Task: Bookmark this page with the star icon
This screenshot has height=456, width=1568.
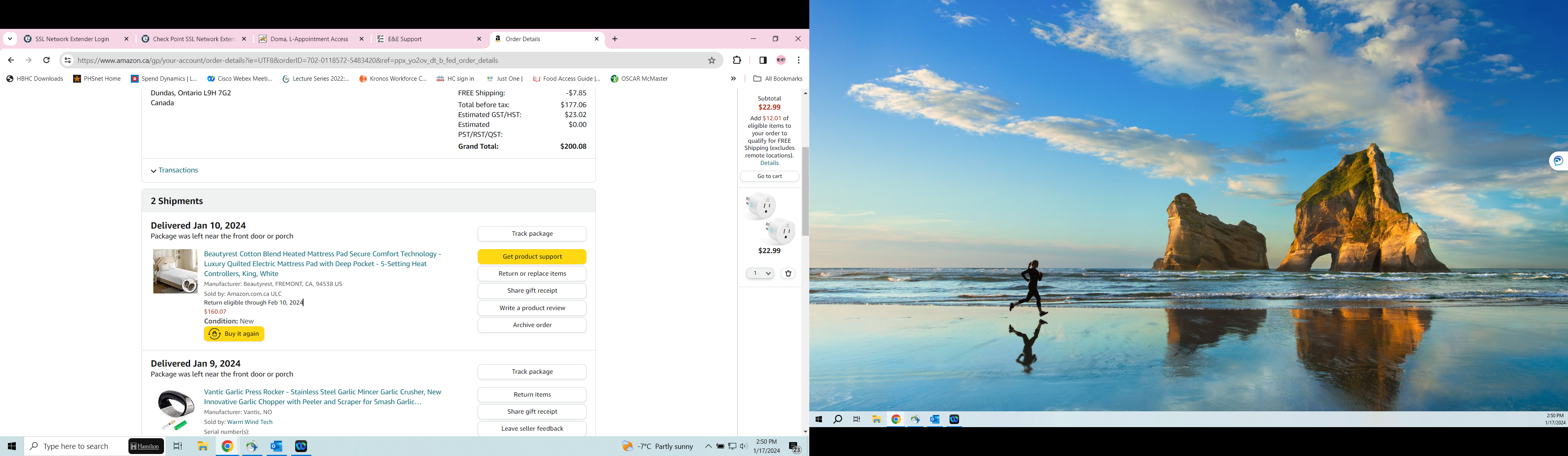Action: click(712, 60)
